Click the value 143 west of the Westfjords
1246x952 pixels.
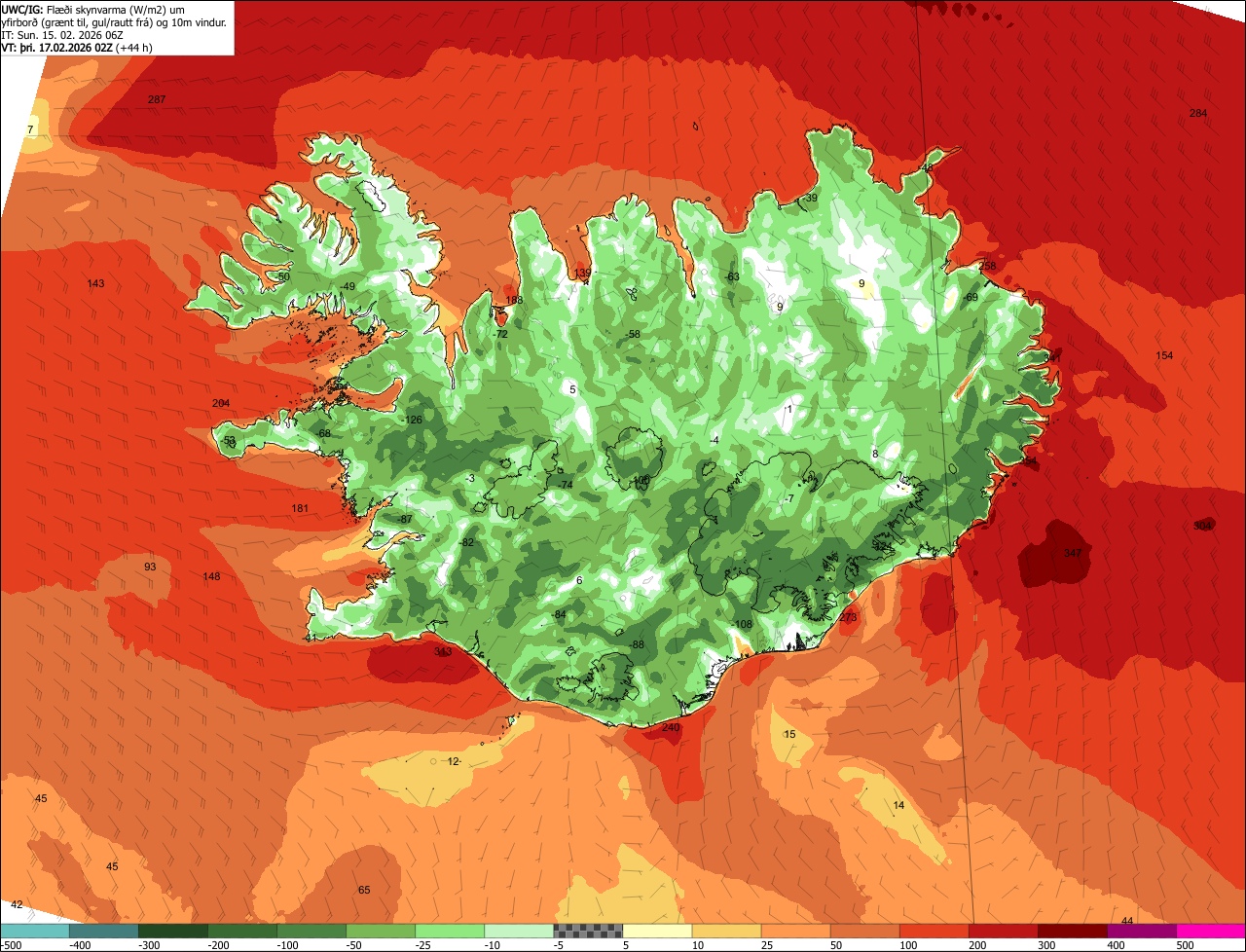(95, 284)
